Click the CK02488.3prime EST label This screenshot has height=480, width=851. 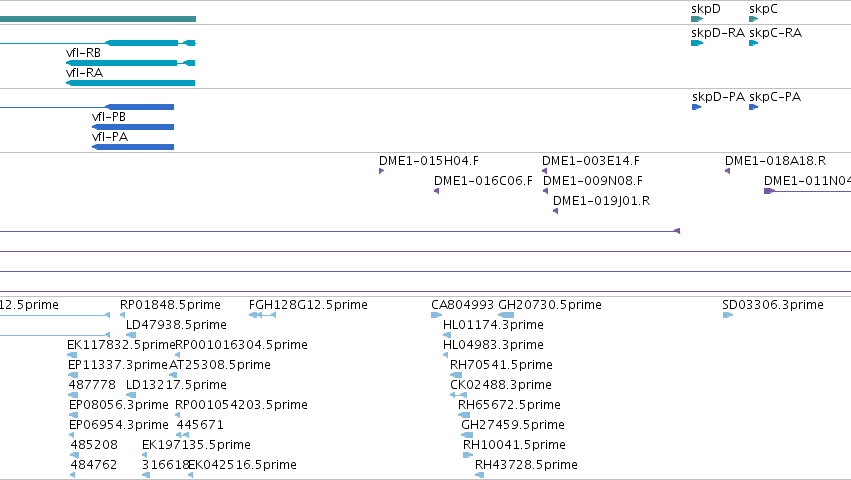click(x=501, y=385)
